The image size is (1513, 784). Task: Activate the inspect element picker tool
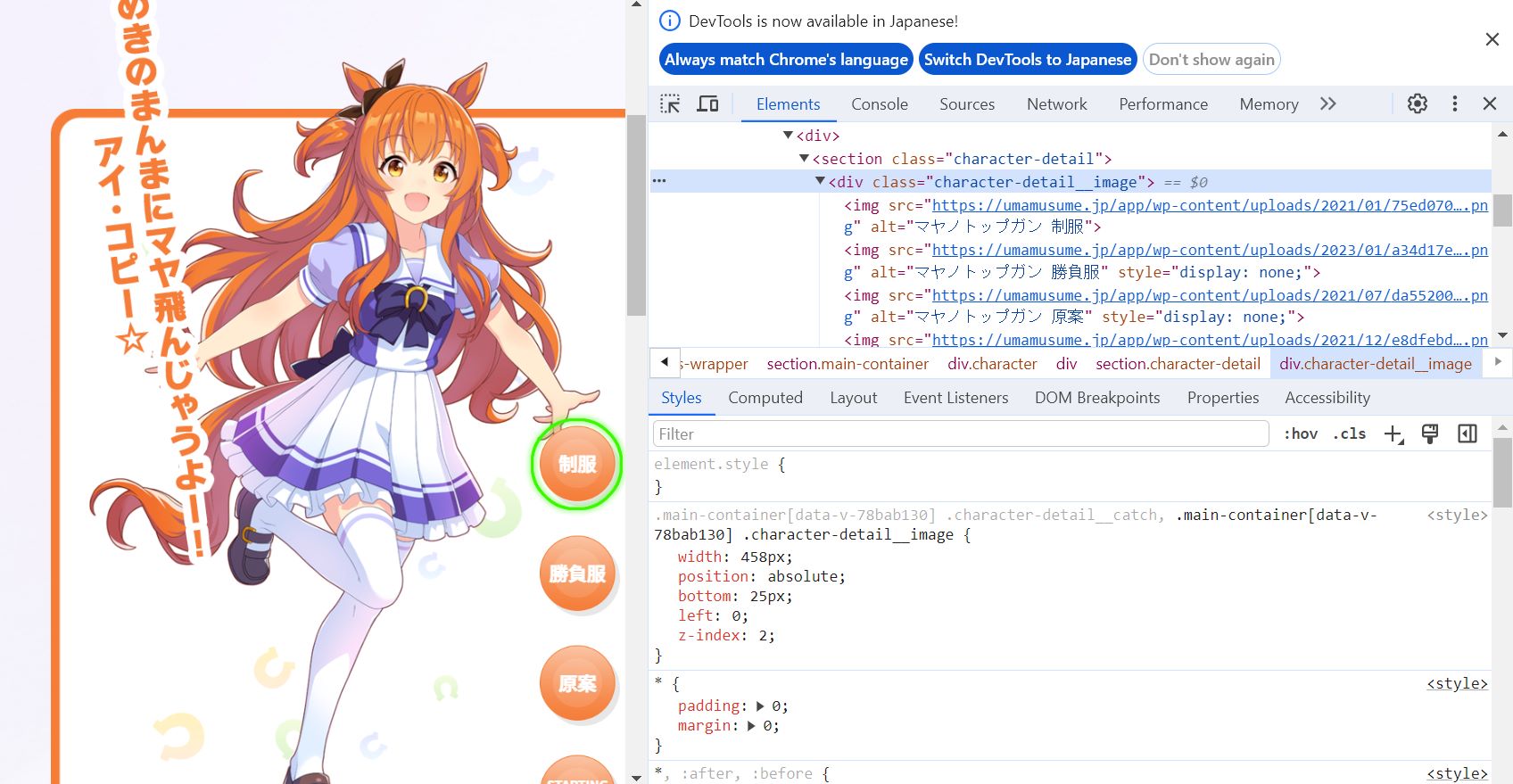(670, 103)
